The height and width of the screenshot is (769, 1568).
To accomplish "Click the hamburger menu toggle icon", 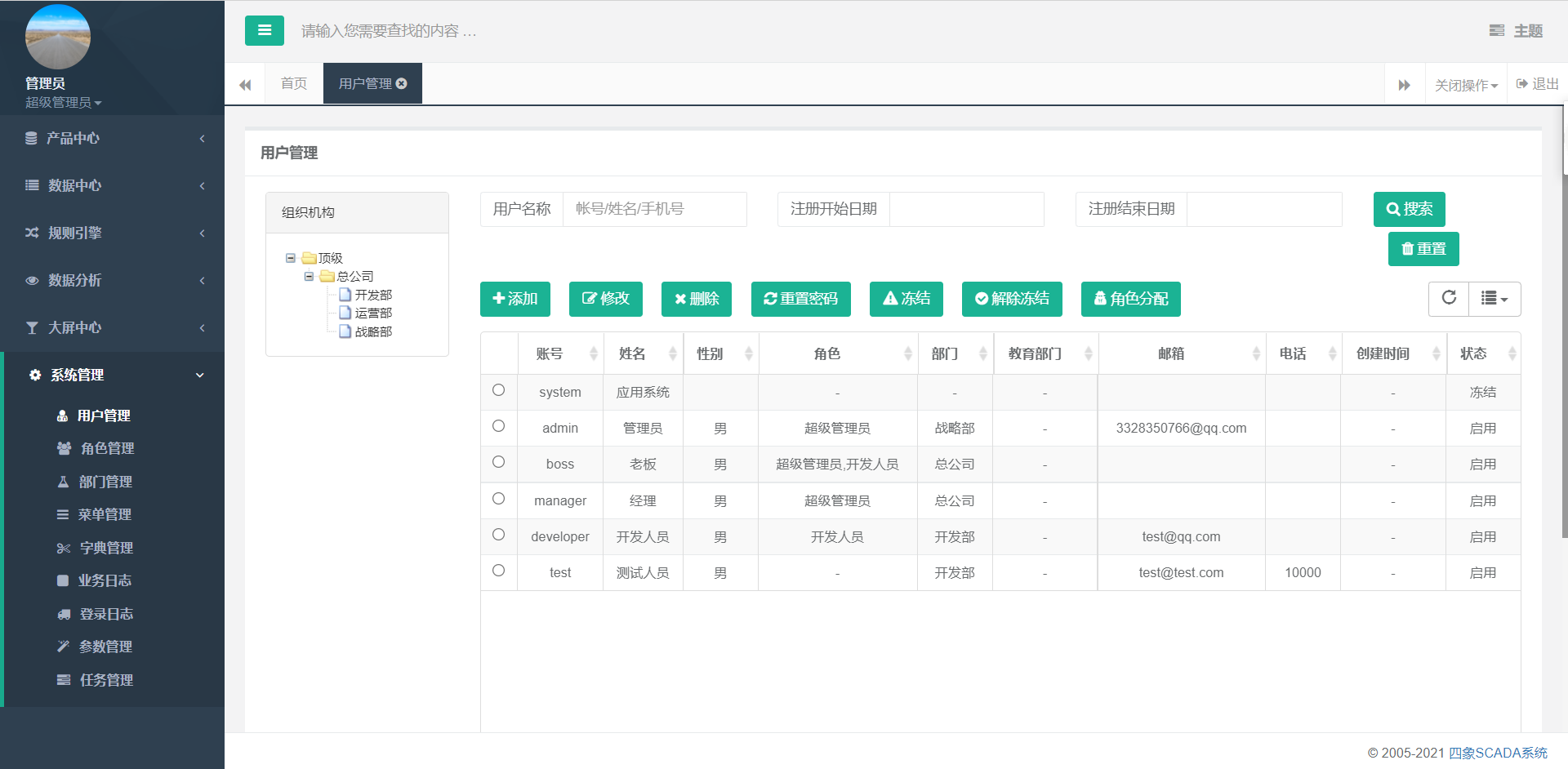I will 264,30.
